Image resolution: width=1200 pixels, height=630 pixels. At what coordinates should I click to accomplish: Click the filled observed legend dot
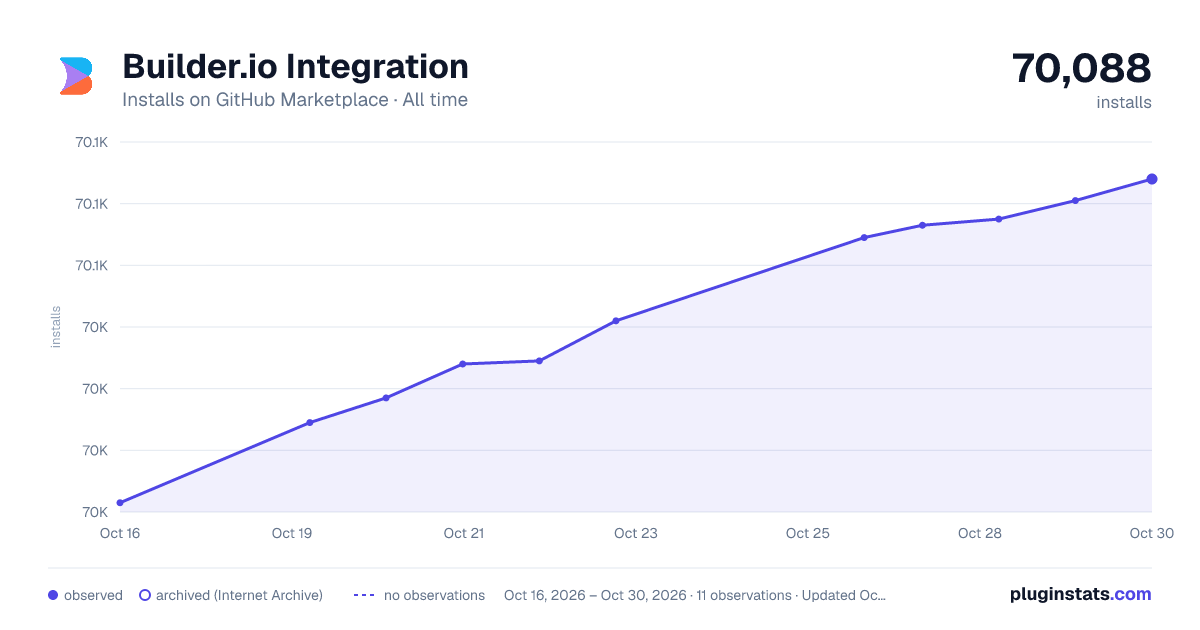click(x=53, y=595)
